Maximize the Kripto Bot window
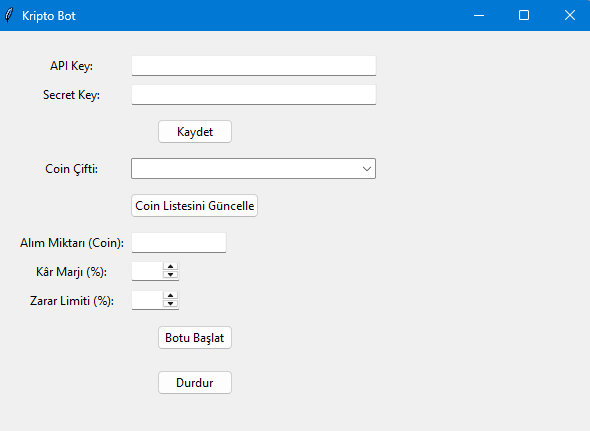590x431 pixels. [x=524, y=15]
